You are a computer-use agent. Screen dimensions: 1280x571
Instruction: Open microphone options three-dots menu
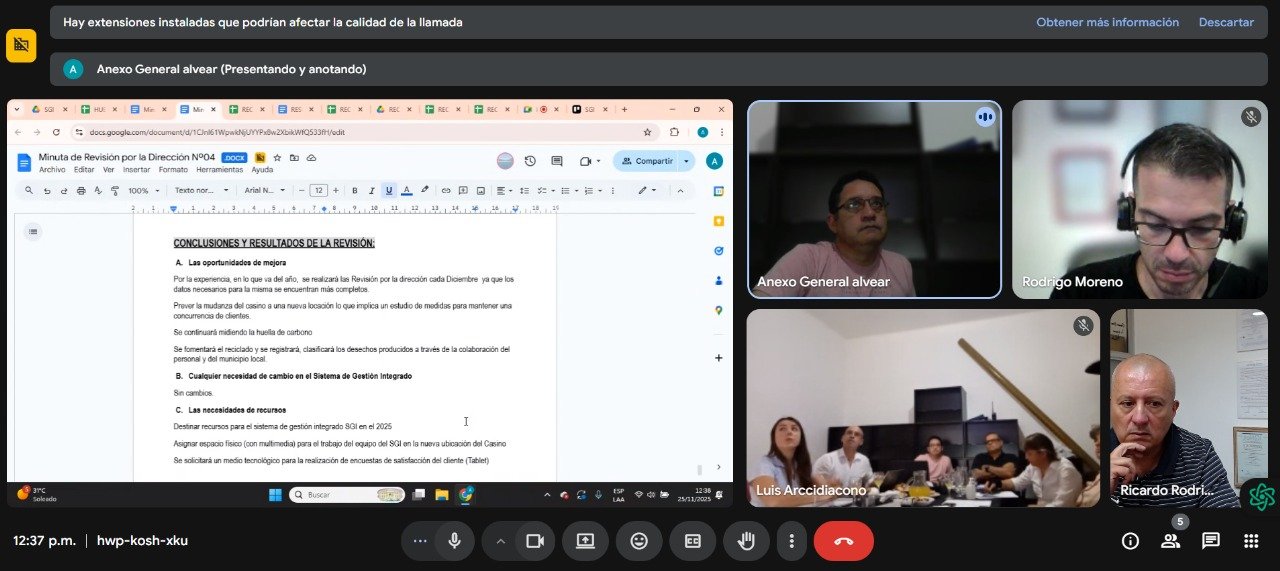tap(420, 541)
